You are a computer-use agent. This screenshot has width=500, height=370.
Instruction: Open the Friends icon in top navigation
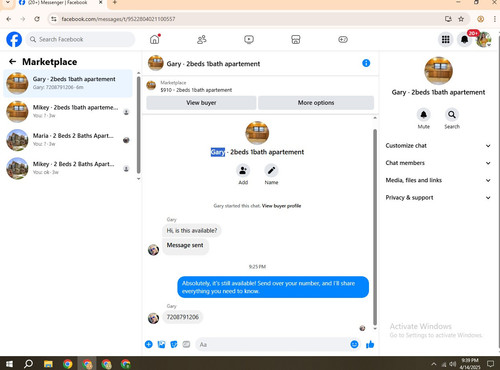(x=202, y=39)
